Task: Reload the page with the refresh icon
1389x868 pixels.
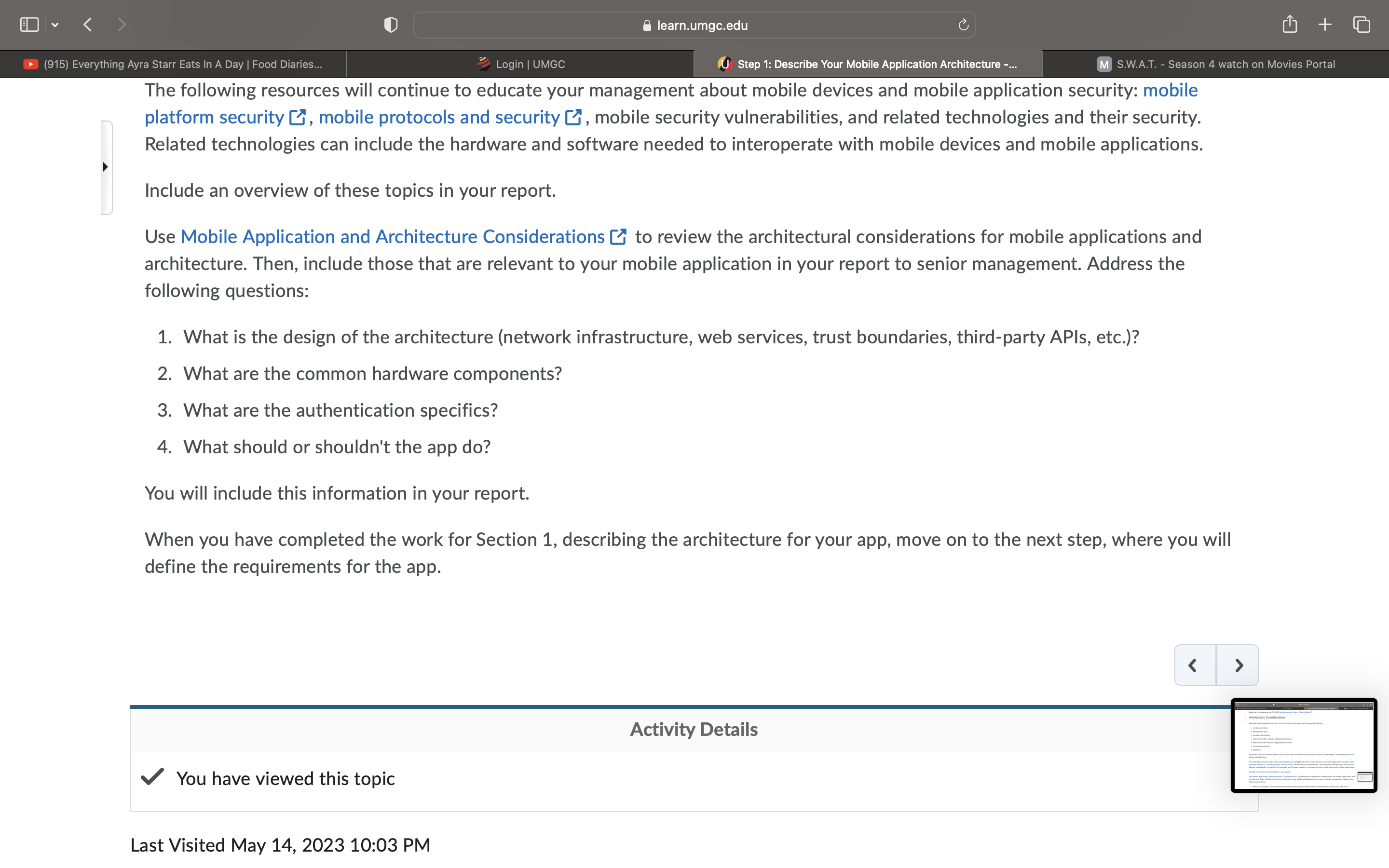Action: (963, 25)
